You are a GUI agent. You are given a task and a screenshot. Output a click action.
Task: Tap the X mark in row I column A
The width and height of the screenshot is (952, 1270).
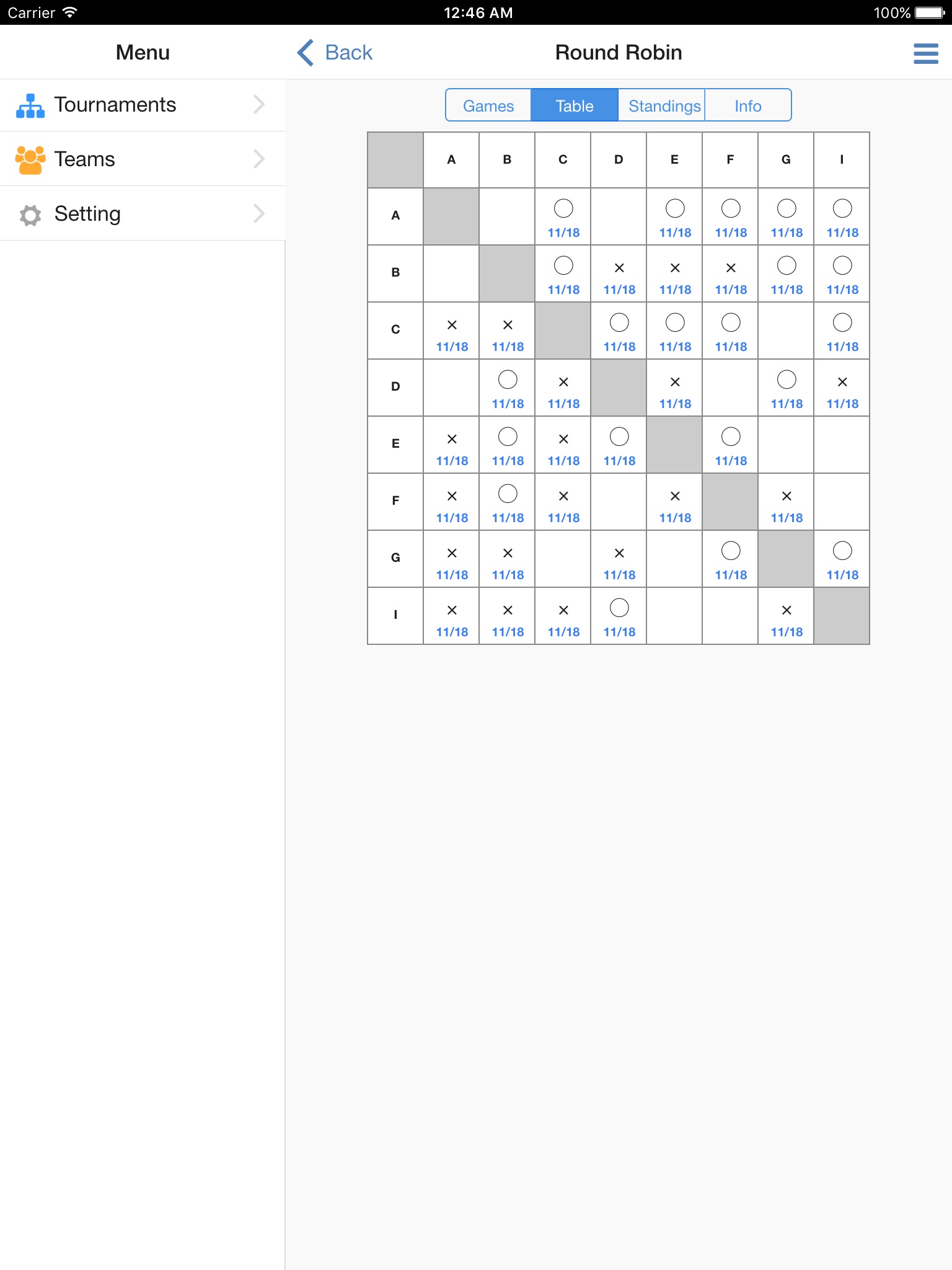pos(452,610)
